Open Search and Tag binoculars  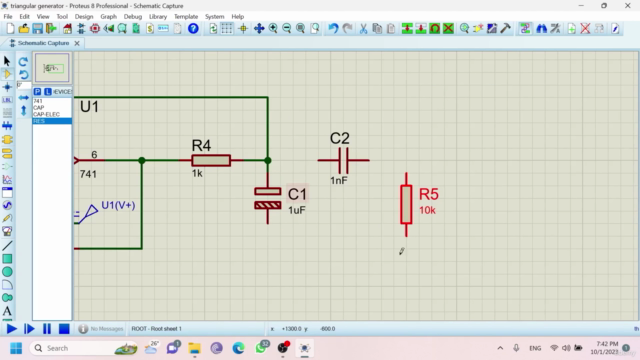[x=541, y=28]
